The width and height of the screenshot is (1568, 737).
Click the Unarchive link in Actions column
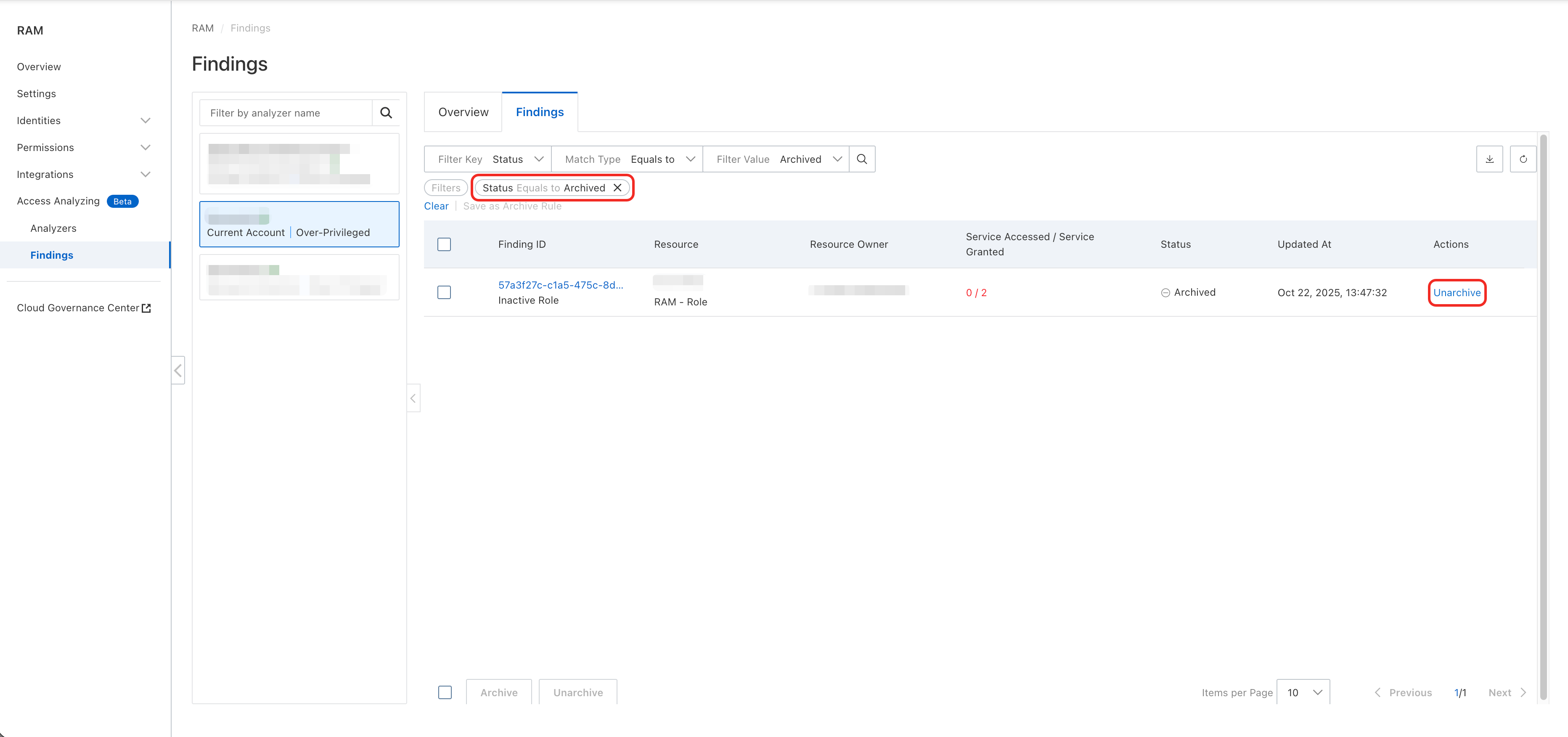[1457, 293]
